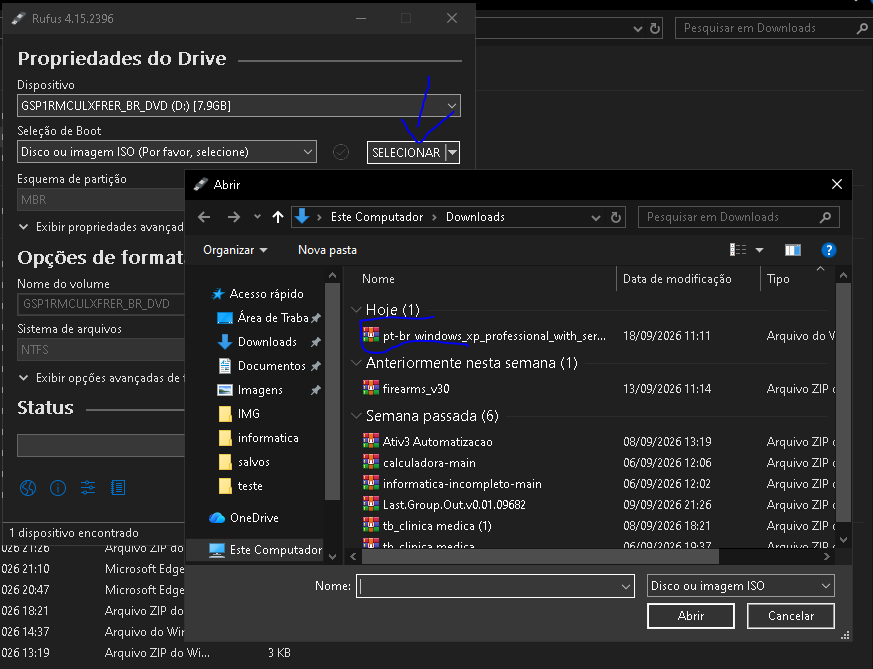The height and width of the screenshot is (669, 873).
Task: Click Downloads in the address breadcrumb
Action: click(475, 217)
